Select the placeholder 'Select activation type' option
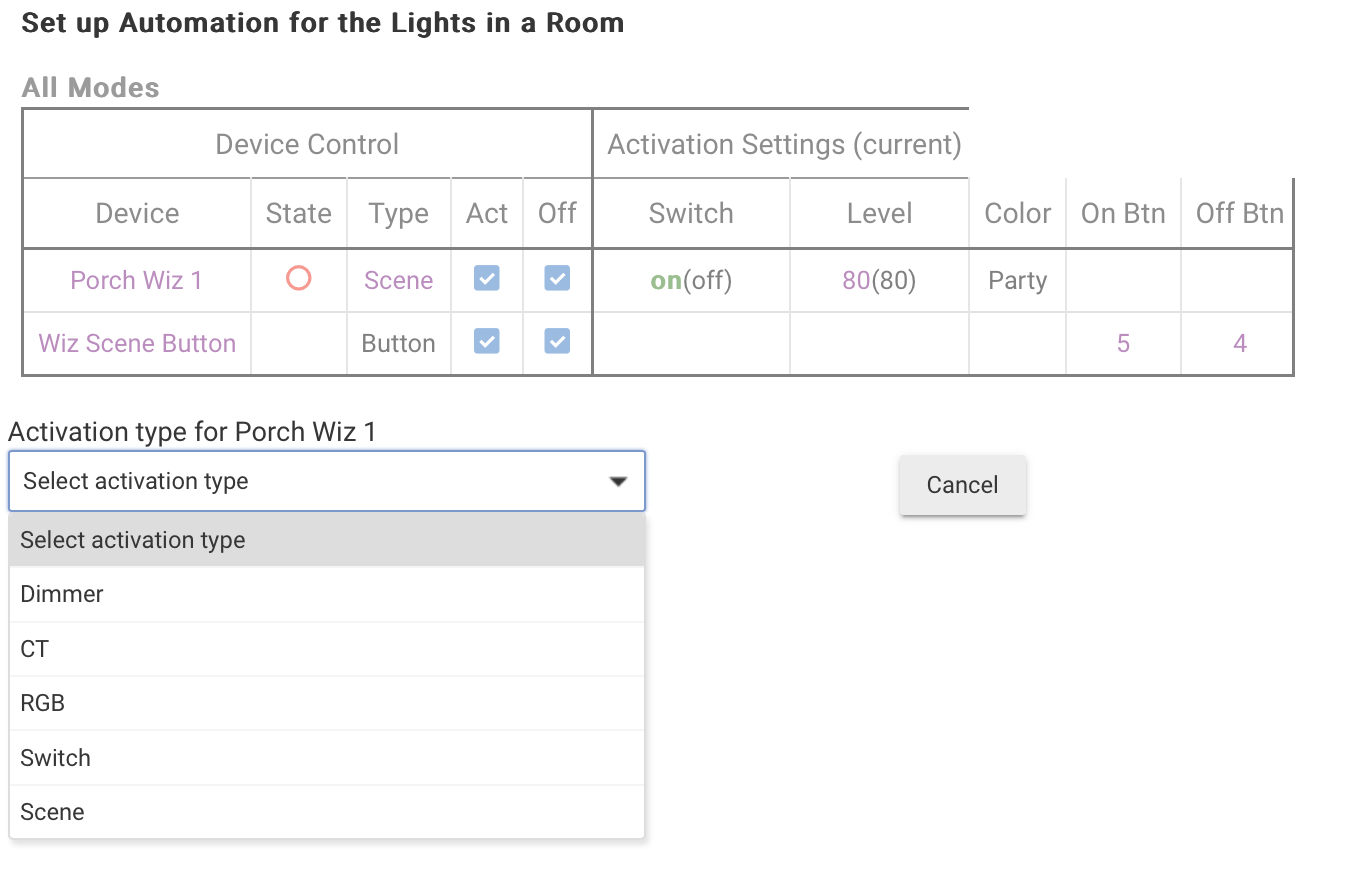The width and height of the screenshot is (1352, 878). (133, 540)
